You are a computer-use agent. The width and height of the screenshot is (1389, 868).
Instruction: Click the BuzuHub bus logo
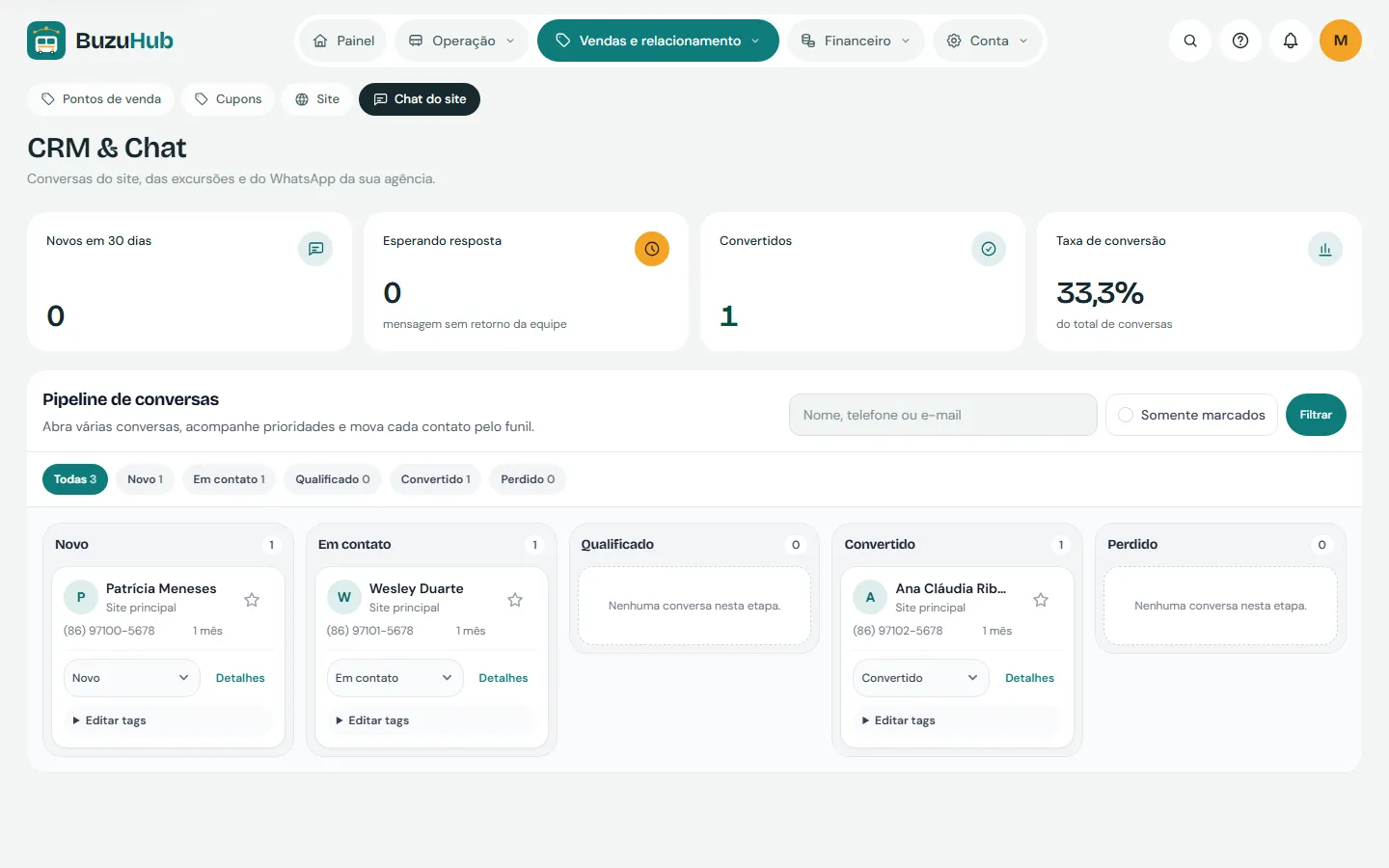point(46,41)
